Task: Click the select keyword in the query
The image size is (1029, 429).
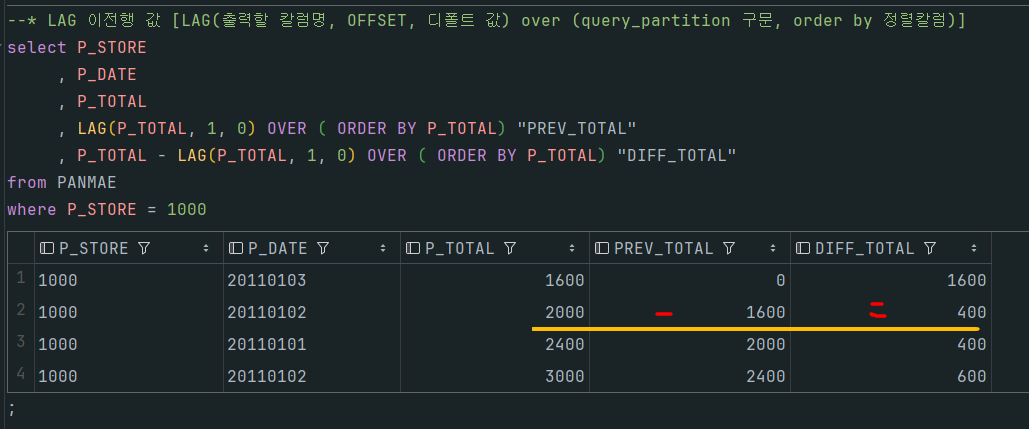Action: tap(37, 48)
